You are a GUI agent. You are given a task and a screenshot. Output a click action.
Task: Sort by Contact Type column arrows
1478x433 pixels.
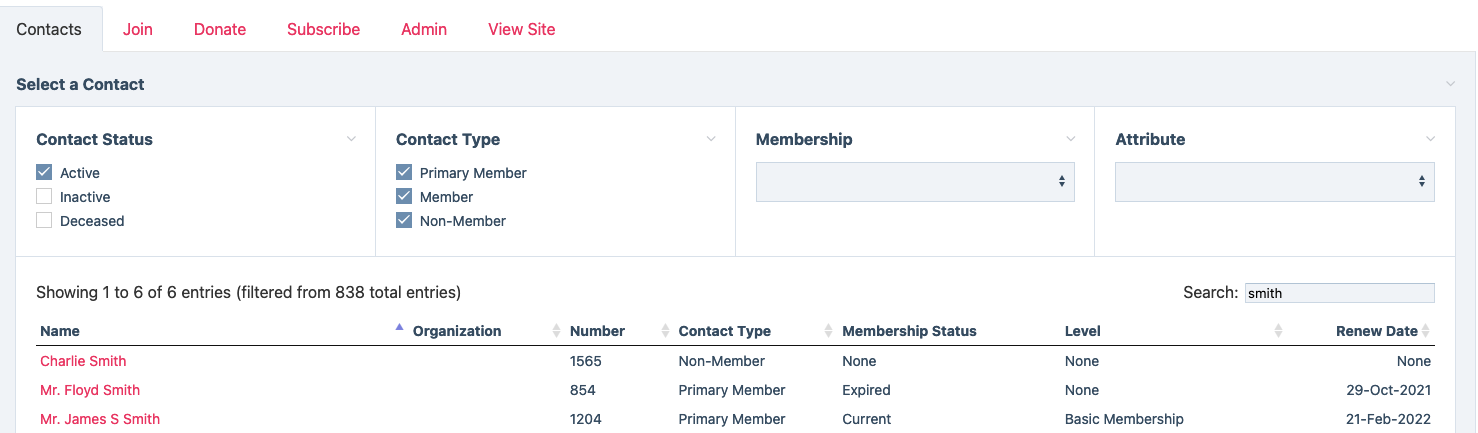click(x=828, y=331)
